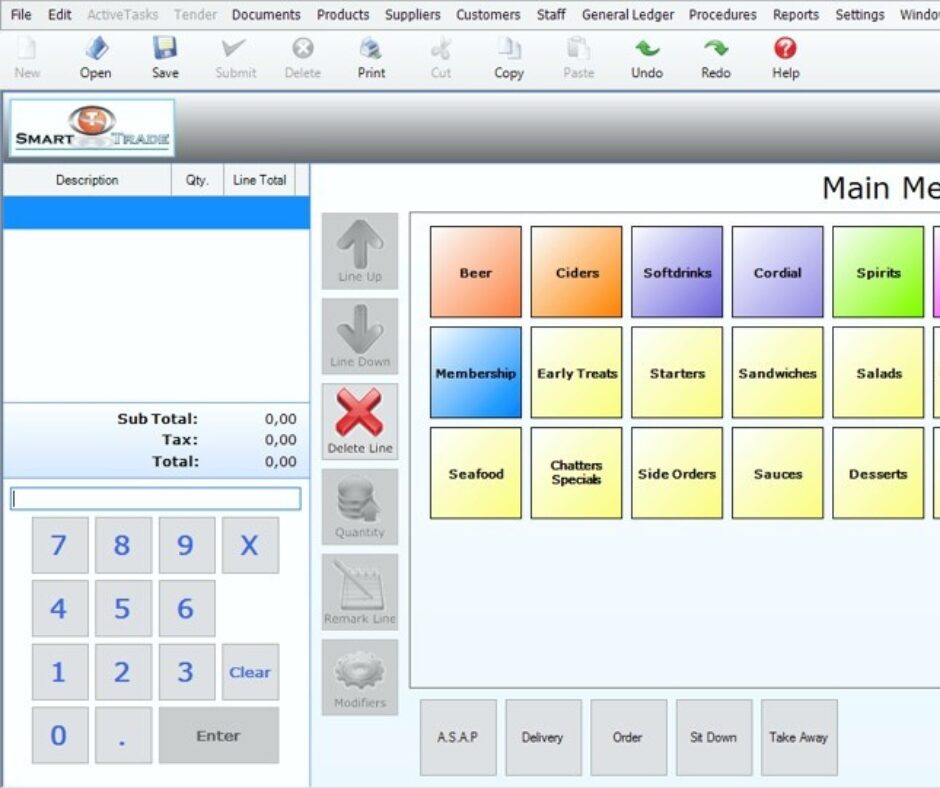Screen dimensions: 940x788
Task: Select the Delete Line icon
Action: point(359,420)
